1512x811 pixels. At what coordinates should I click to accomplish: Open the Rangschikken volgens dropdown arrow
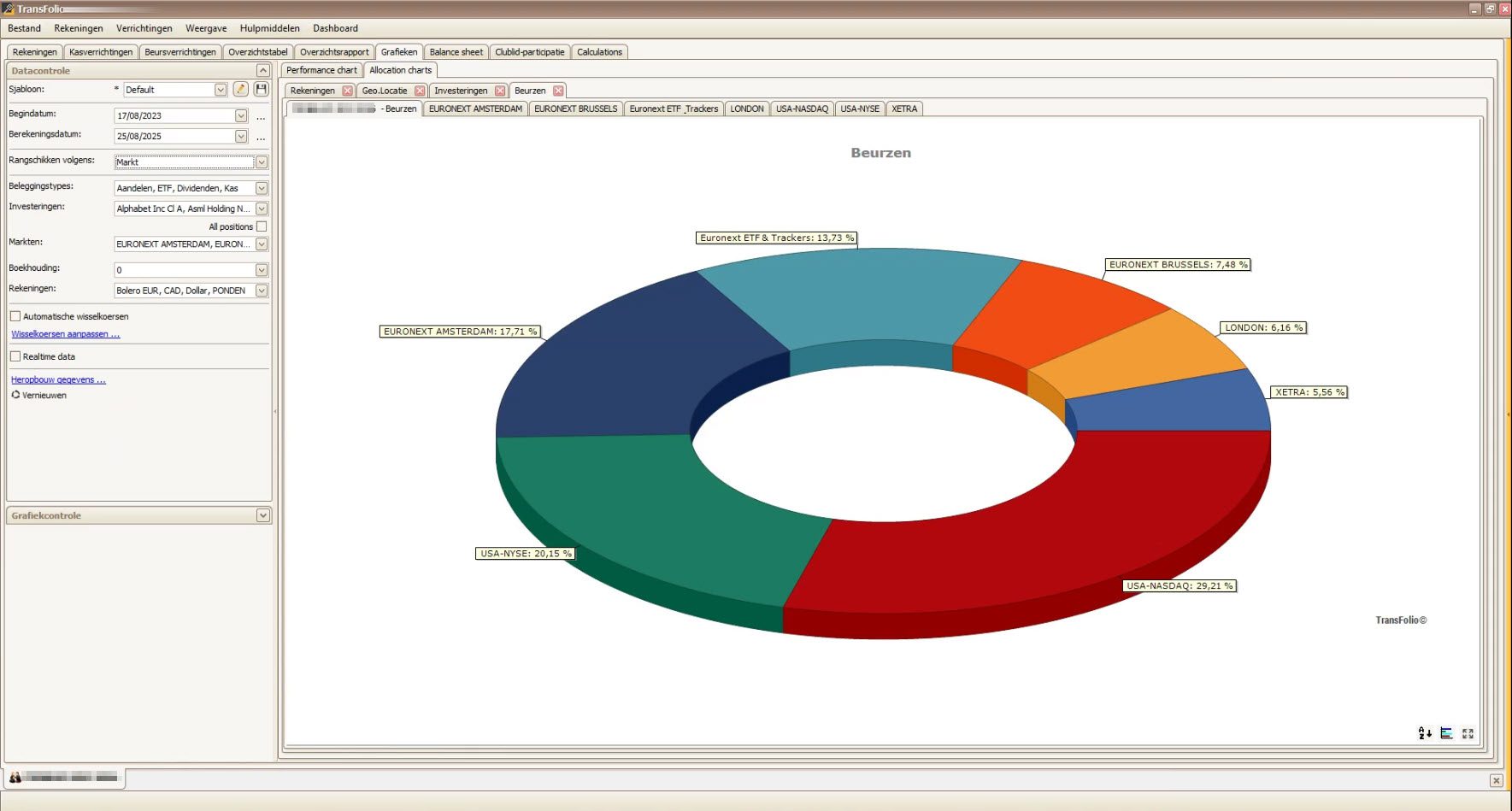click(262, 162)
